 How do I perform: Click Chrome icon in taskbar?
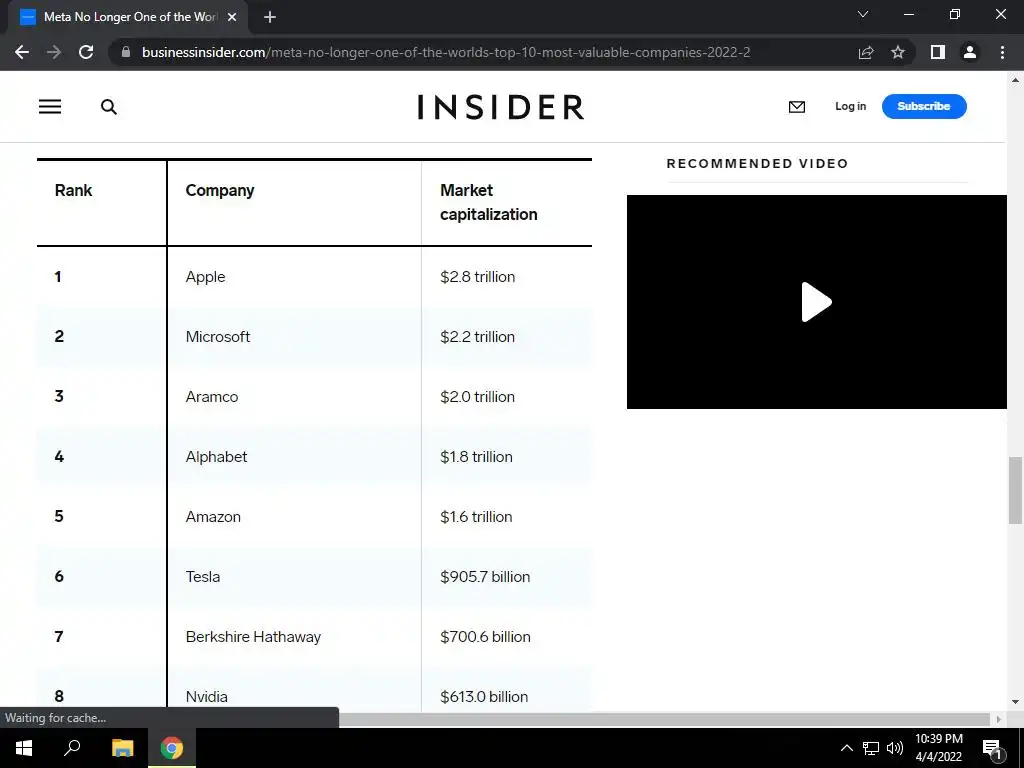pyautogui.click(x=172, y=748)
